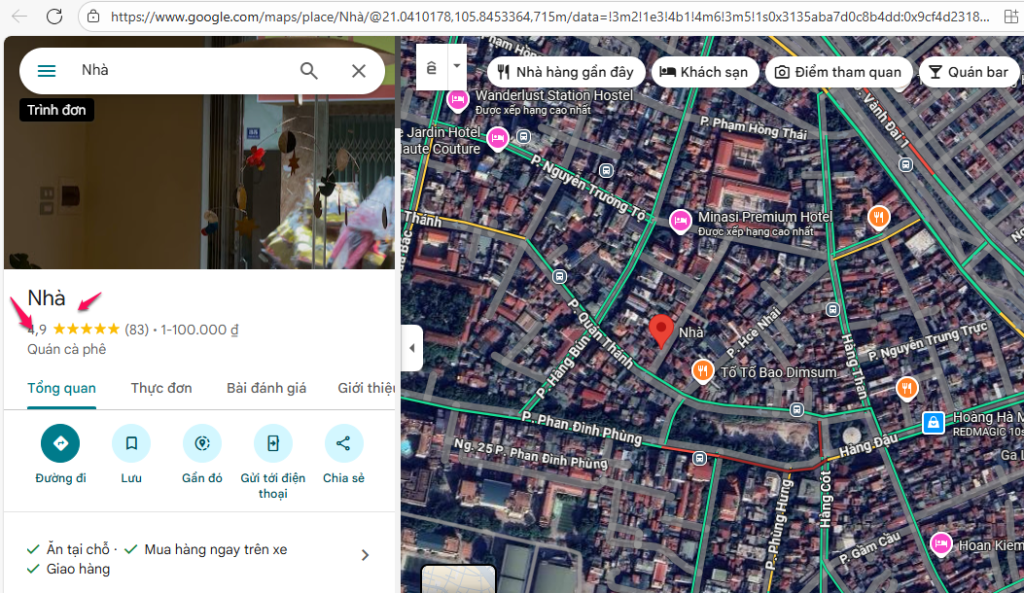
Task: Open the Minasi Premium Hotel marker
Action: point(681,219)
